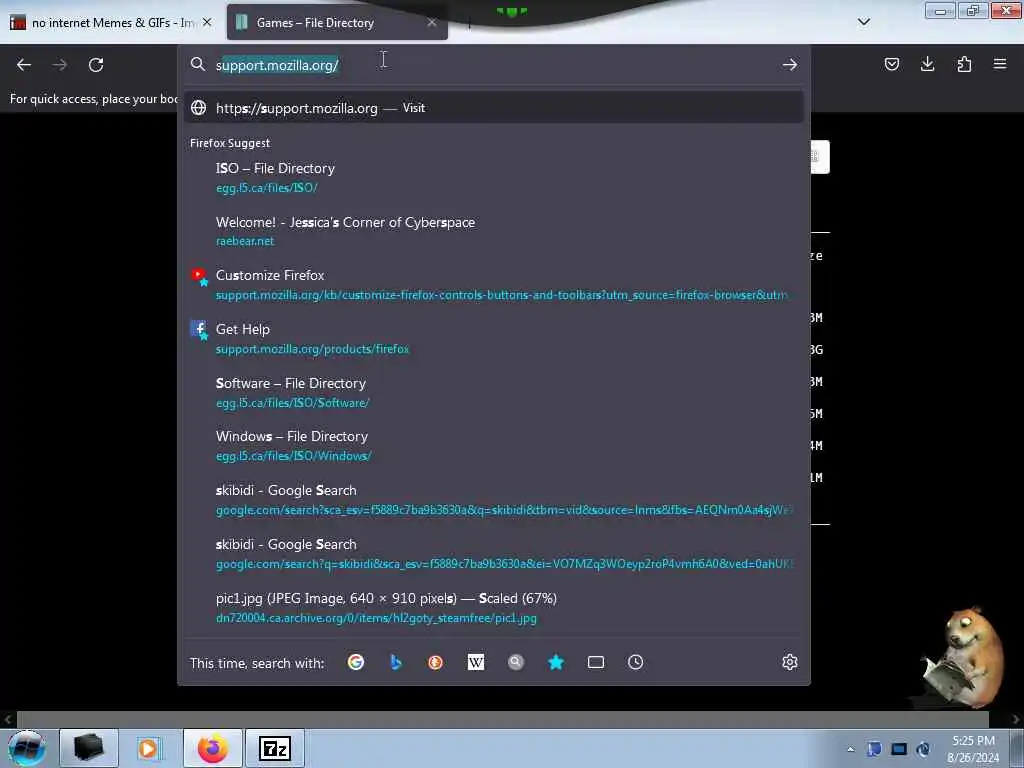Click the scrollbar left arrow
This screenshot has height=768, width=1024.
[x=7, y=719]
